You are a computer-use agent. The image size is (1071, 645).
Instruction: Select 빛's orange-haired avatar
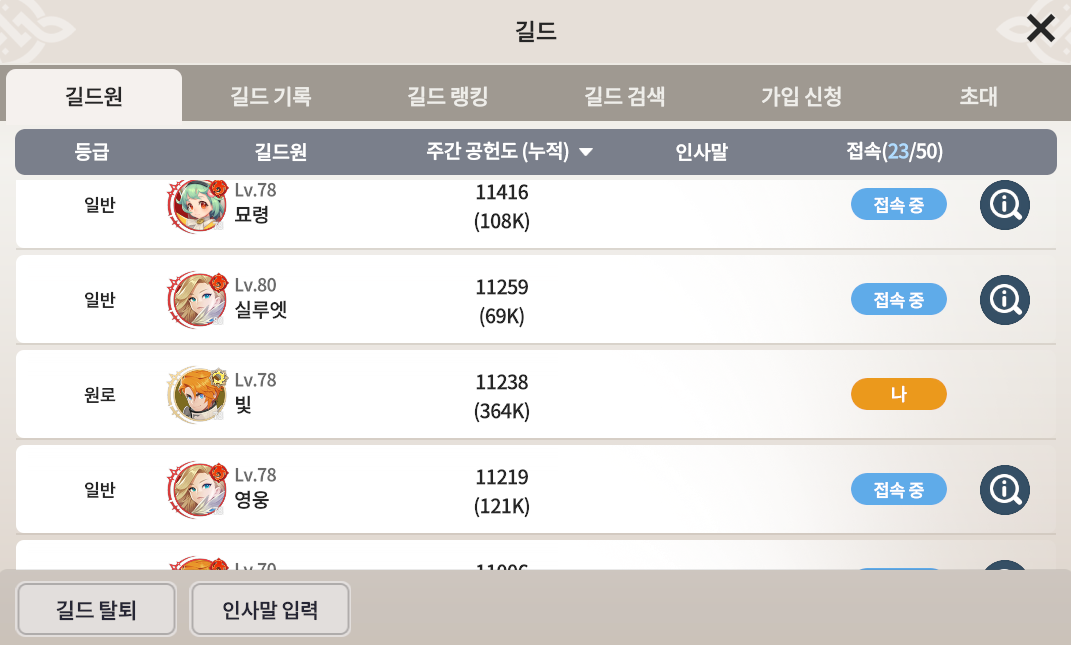(x=193, y=394)
